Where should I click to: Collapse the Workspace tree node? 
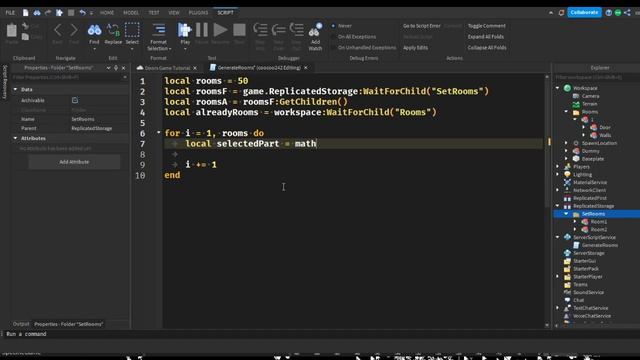coord(558,88)
